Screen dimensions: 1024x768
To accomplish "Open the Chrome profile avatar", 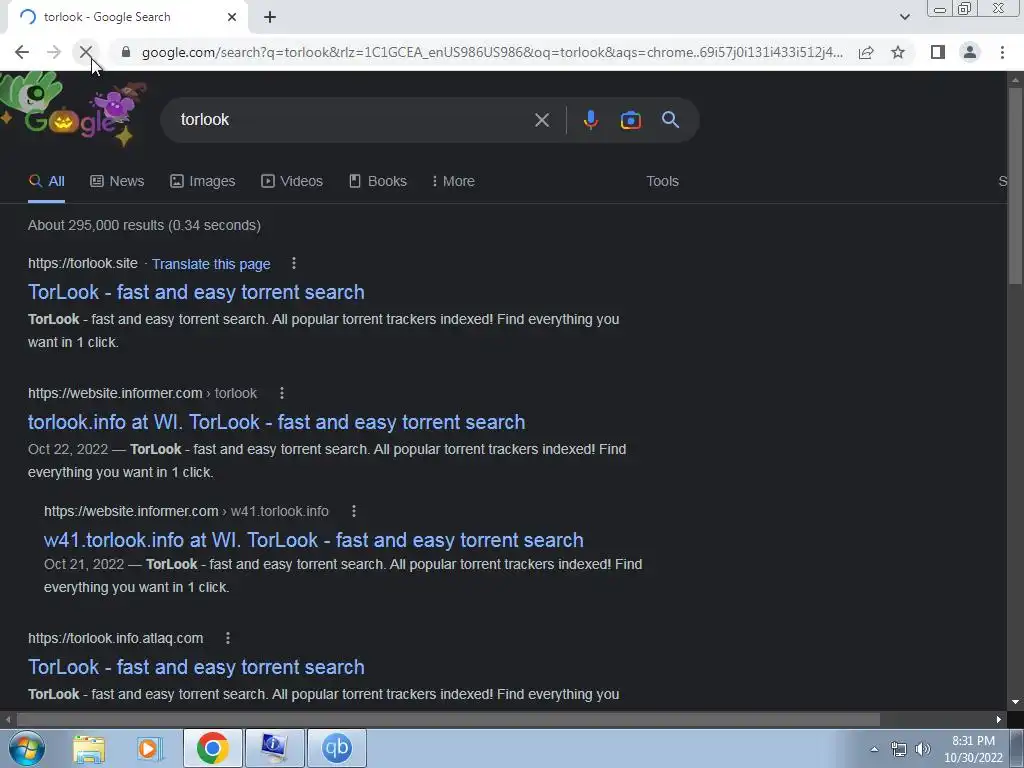I will (x=970, y=52).
